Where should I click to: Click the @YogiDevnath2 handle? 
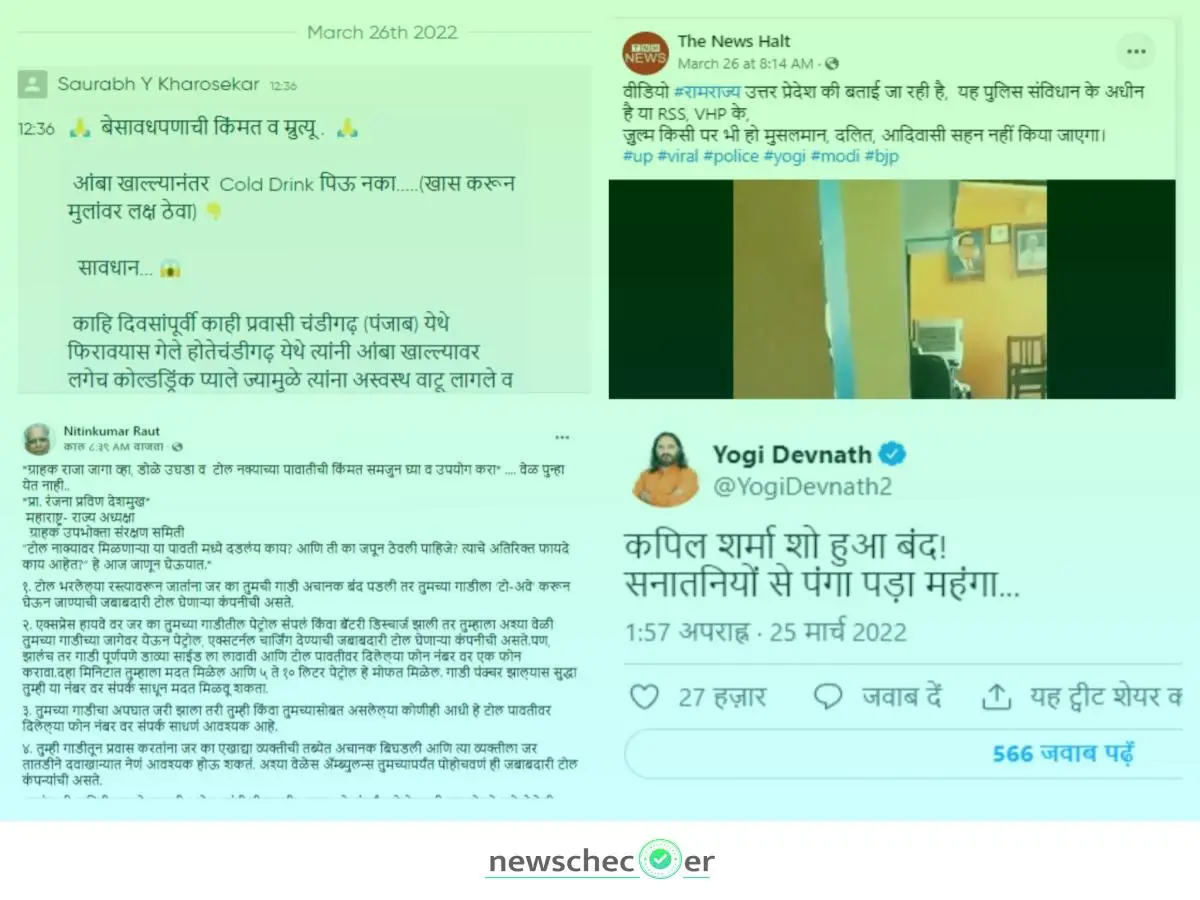tap(802, 487)
